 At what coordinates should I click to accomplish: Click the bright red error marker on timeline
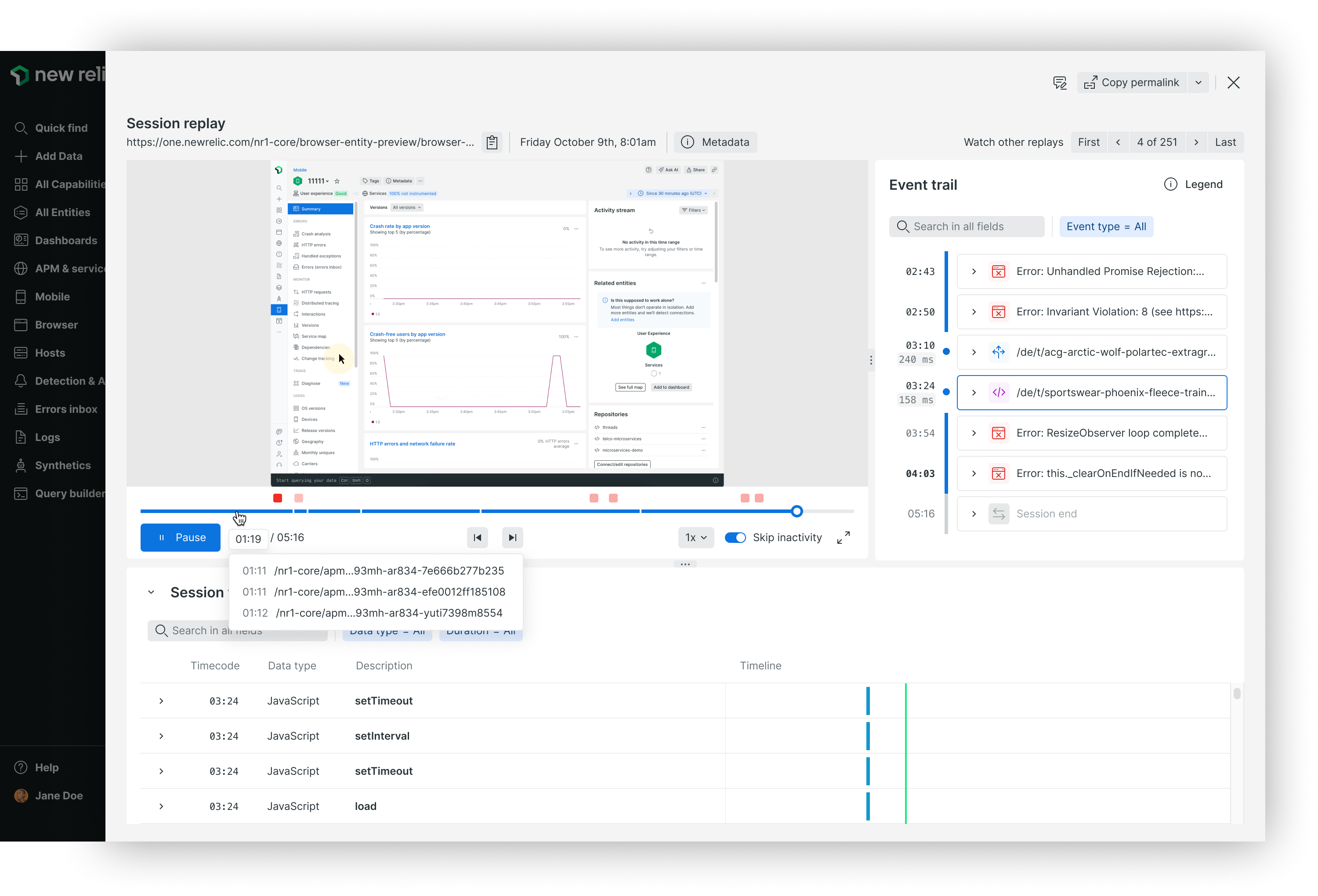click(277, 499)
